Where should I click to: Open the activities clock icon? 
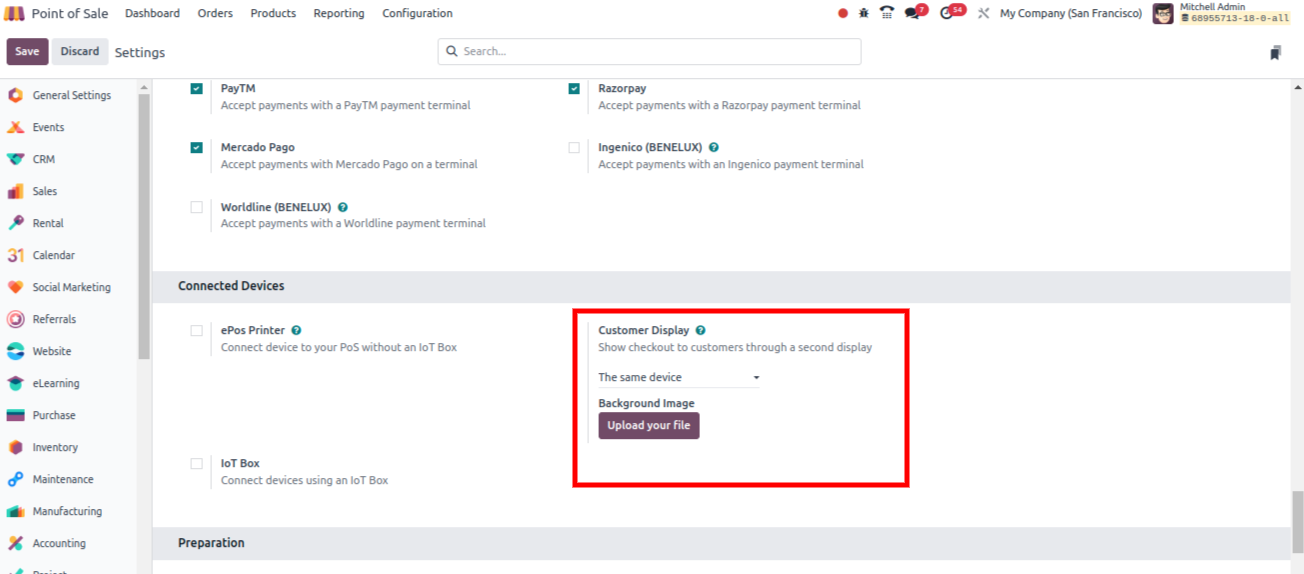point(947,13)
